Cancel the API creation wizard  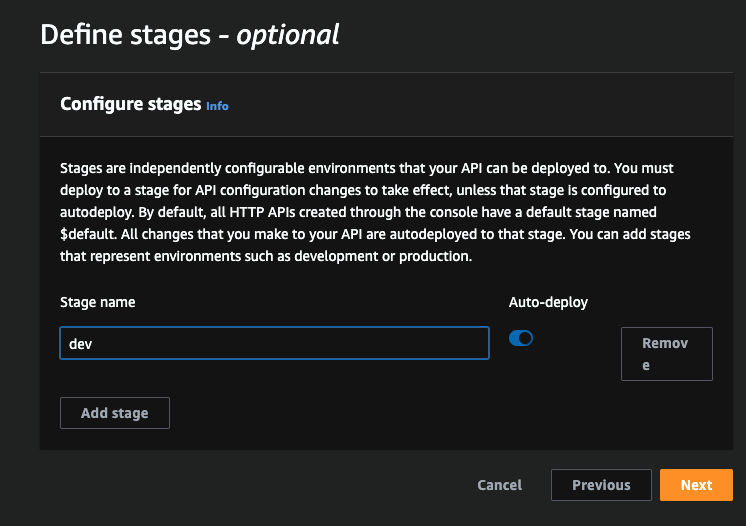499,485
